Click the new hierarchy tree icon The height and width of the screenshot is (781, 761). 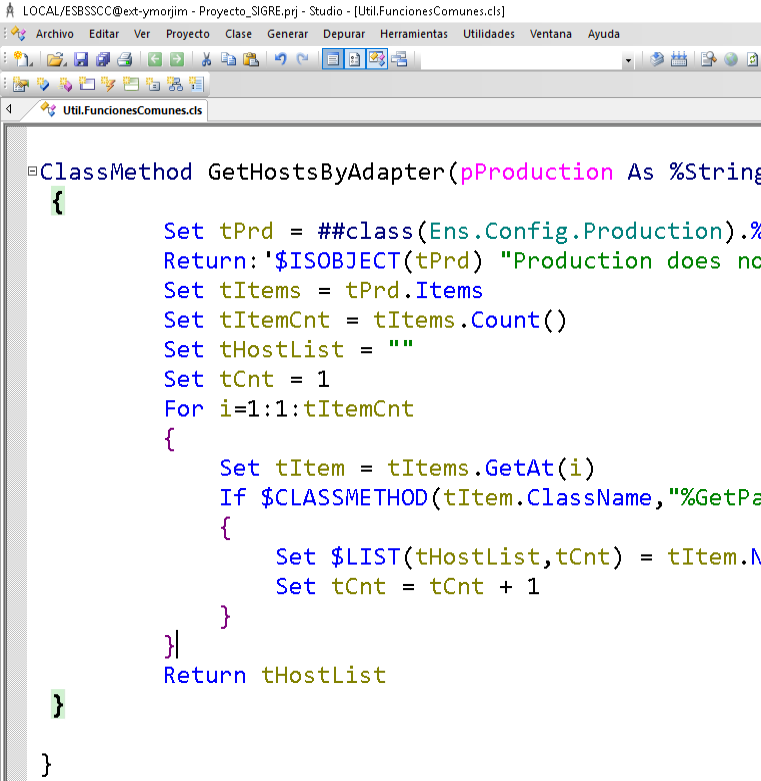tap(175, 84)
